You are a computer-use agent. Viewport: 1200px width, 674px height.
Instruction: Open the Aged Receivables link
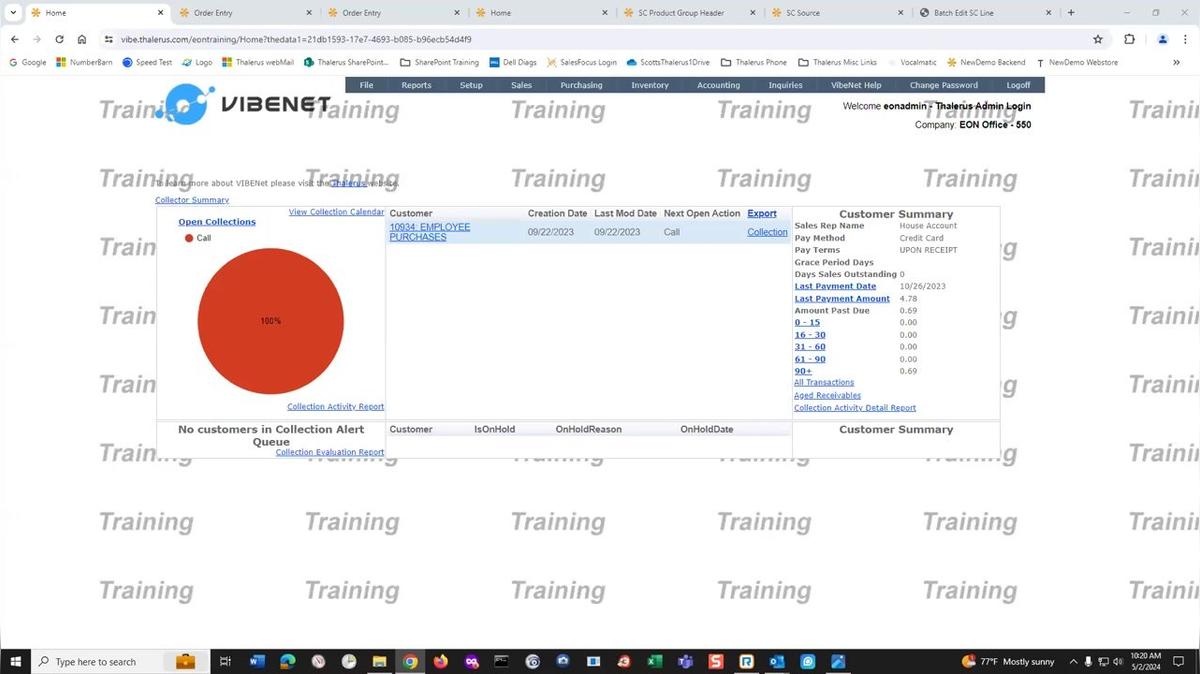pos(827,395)
